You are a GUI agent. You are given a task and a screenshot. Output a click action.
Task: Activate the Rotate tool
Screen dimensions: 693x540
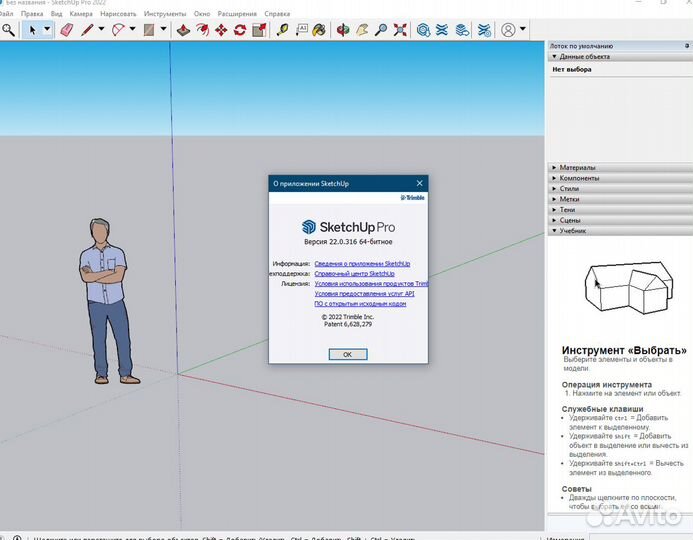point(240,30)
